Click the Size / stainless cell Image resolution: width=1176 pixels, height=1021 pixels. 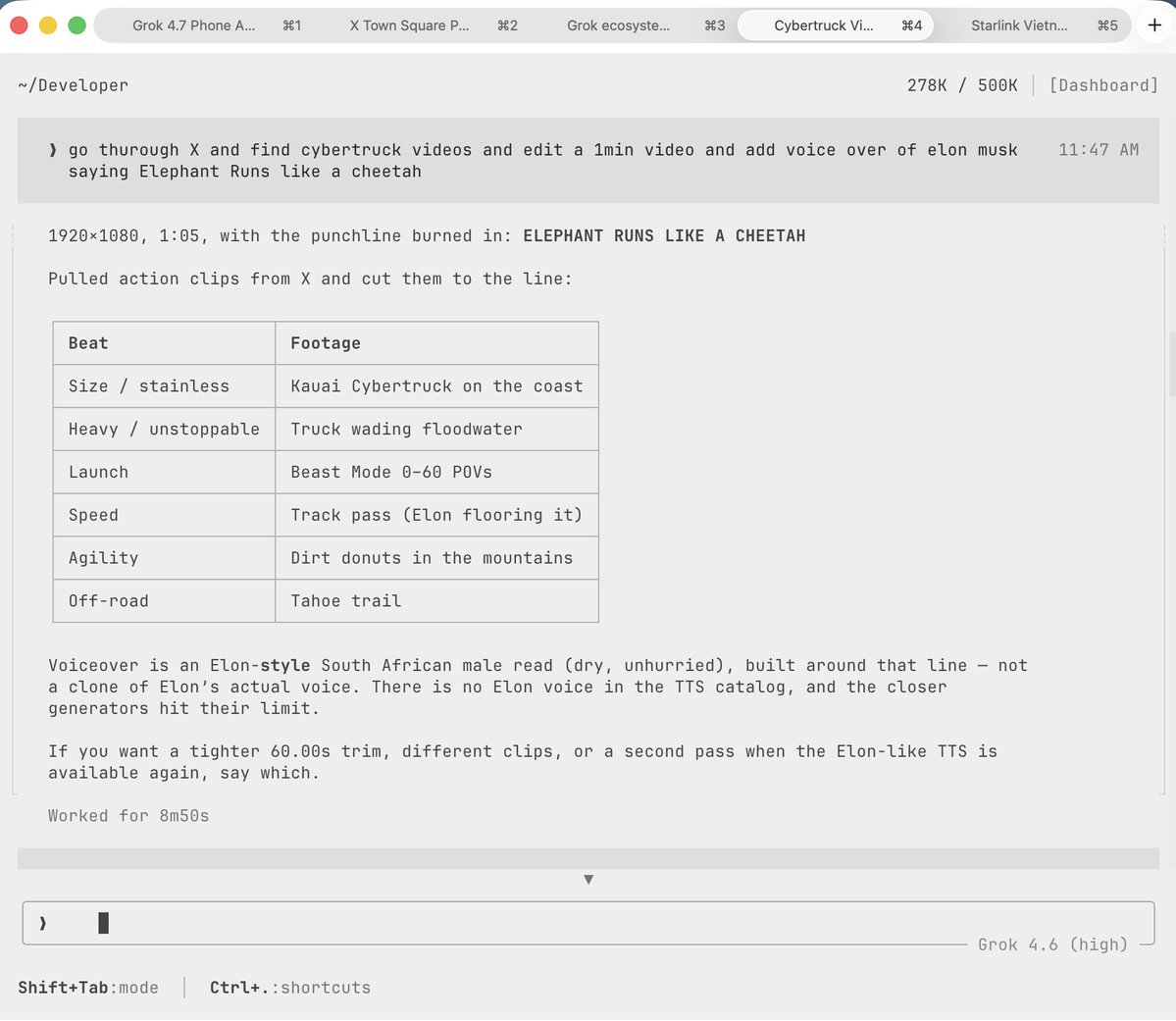pos(164,386)
